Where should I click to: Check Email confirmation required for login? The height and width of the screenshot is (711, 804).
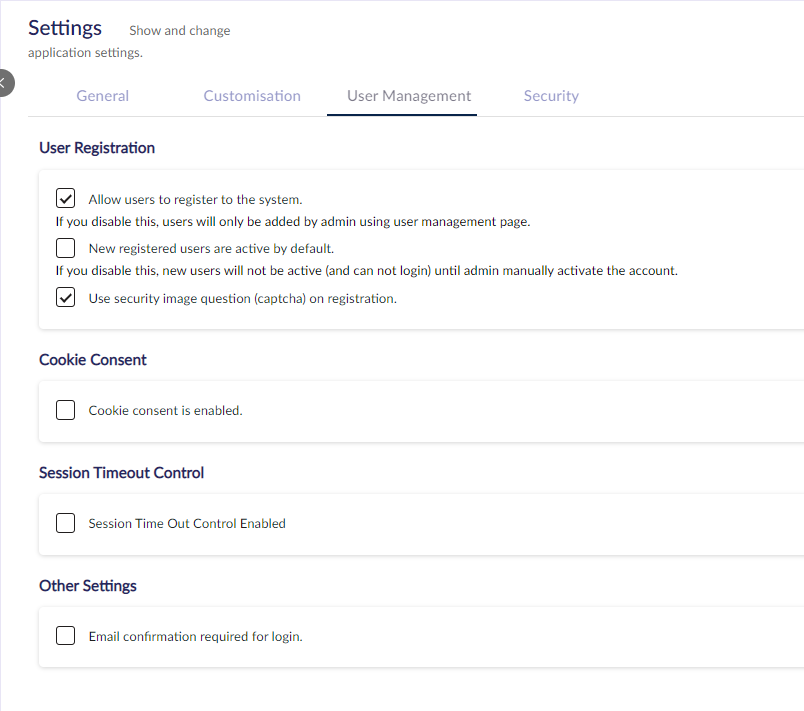(66, 636)
